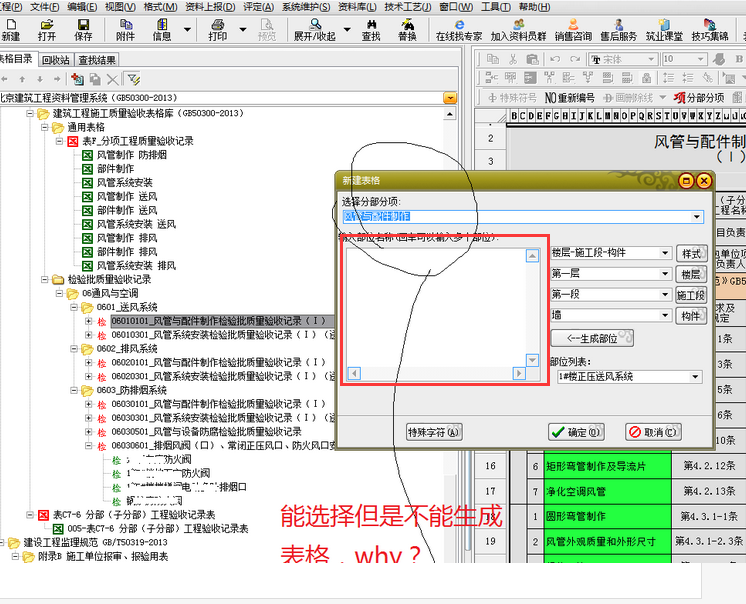Image resolution: width=746 pixels, height=604 pixels.
Task: Click the 确定 confirm button
Action: 576,432
